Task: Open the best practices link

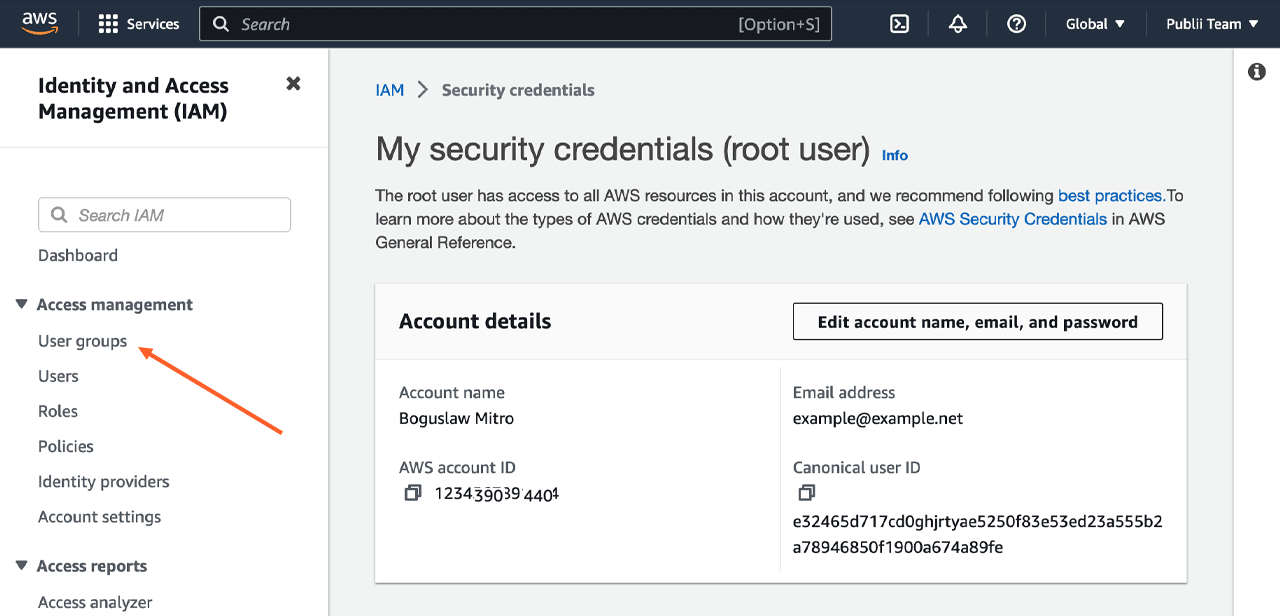Action: (x=1109, y=195)
